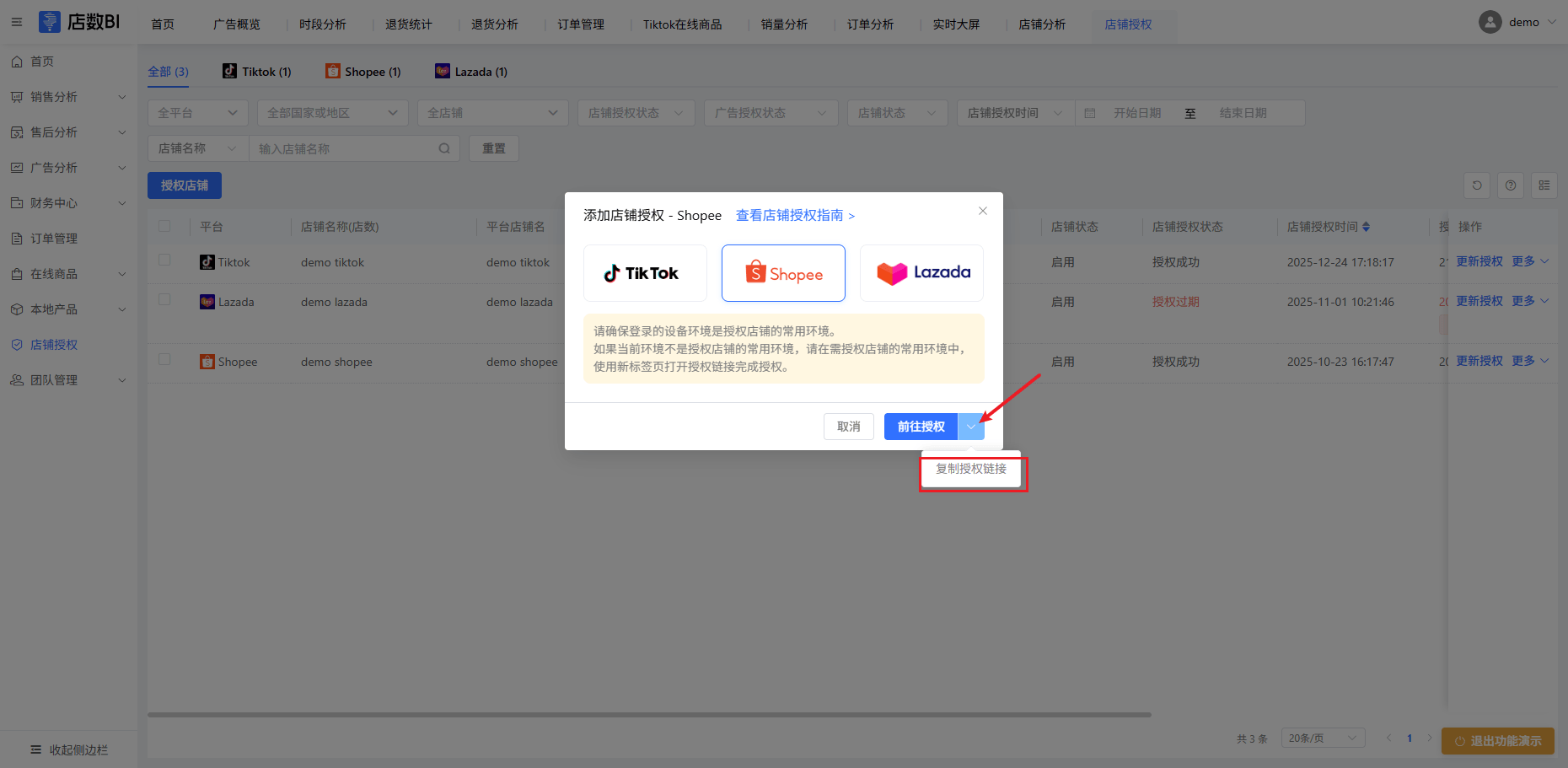The width and height of the screenshot is (1568, 768).
Task: Close the add shop authorization dialog
Action: coord(983,211)
